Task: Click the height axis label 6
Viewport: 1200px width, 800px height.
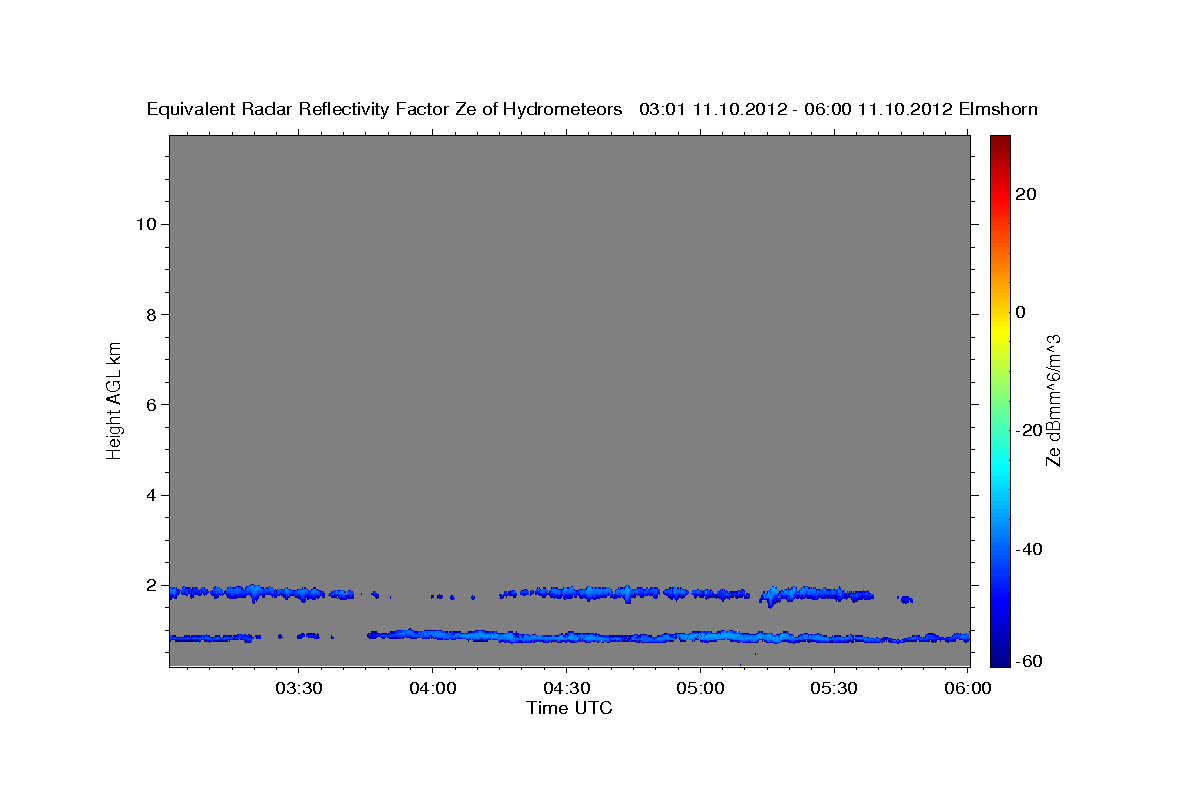Action: (151, 405)
